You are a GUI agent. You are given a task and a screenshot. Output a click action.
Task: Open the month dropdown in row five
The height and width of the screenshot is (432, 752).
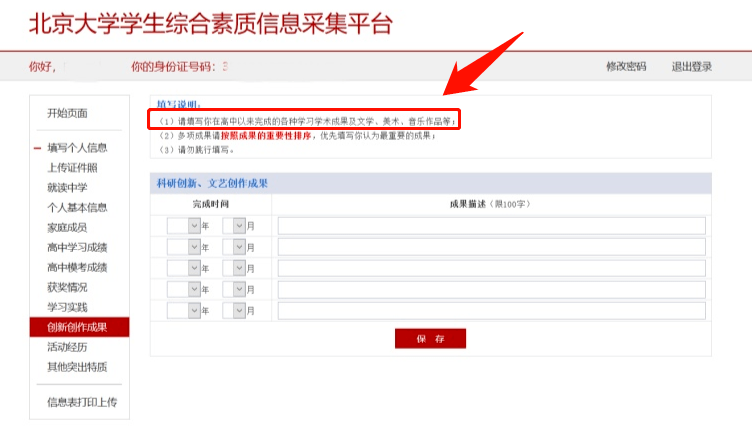pos(234,311)
